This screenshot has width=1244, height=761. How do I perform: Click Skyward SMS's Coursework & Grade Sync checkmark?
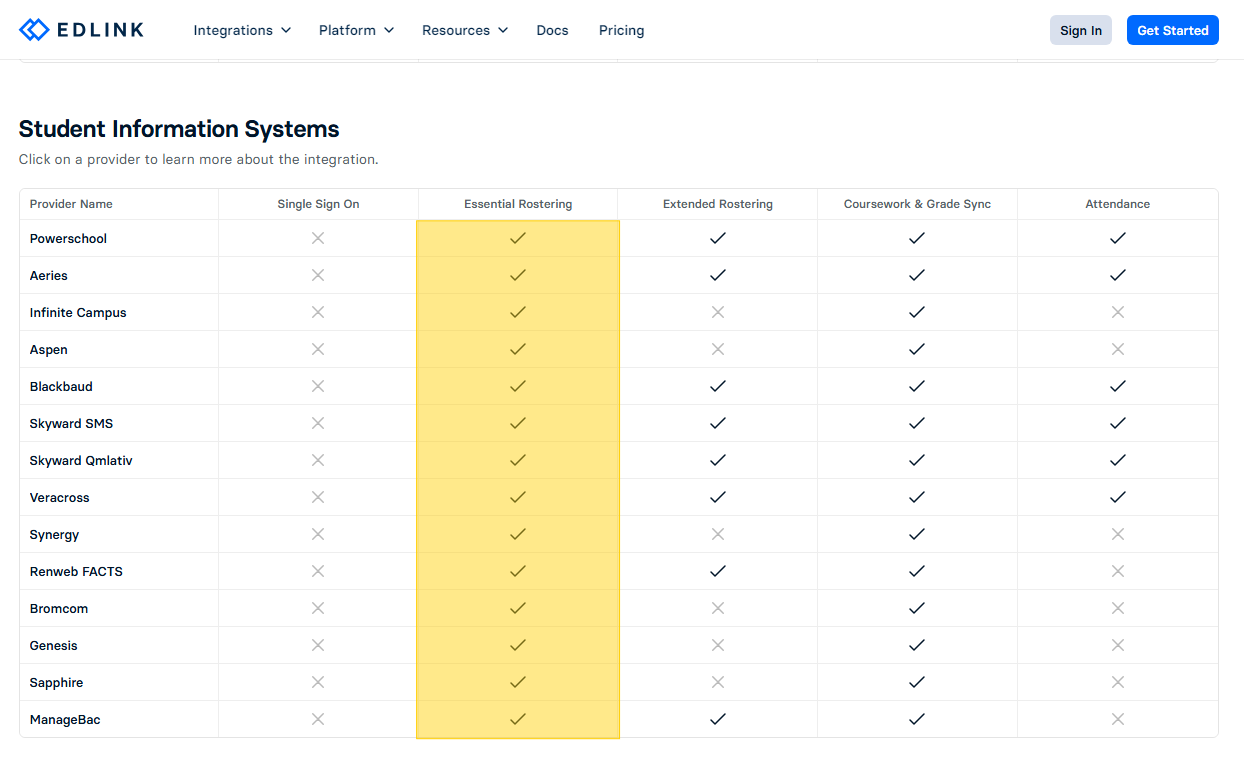click(917, 423)
